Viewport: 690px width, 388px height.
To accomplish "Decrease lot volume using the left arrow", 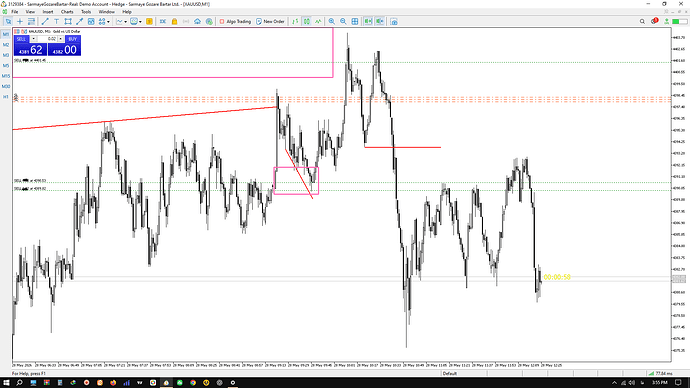I will pos(33,39).
